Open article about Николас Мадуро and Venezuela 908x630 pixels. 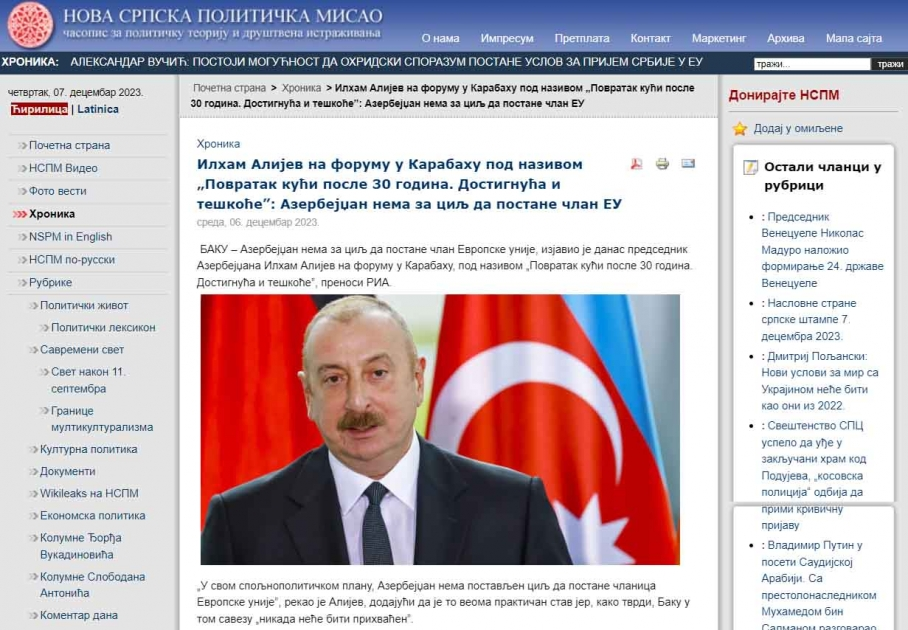click(x=822, y=250)
